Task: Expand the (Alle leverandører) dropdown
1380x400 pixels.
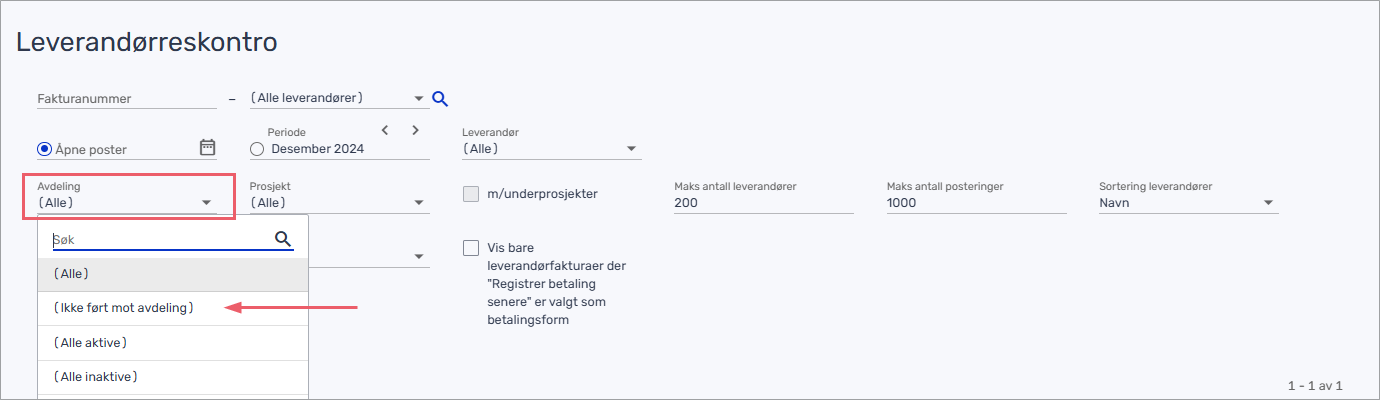Action: pyautogui.click(x=419, y=98)
